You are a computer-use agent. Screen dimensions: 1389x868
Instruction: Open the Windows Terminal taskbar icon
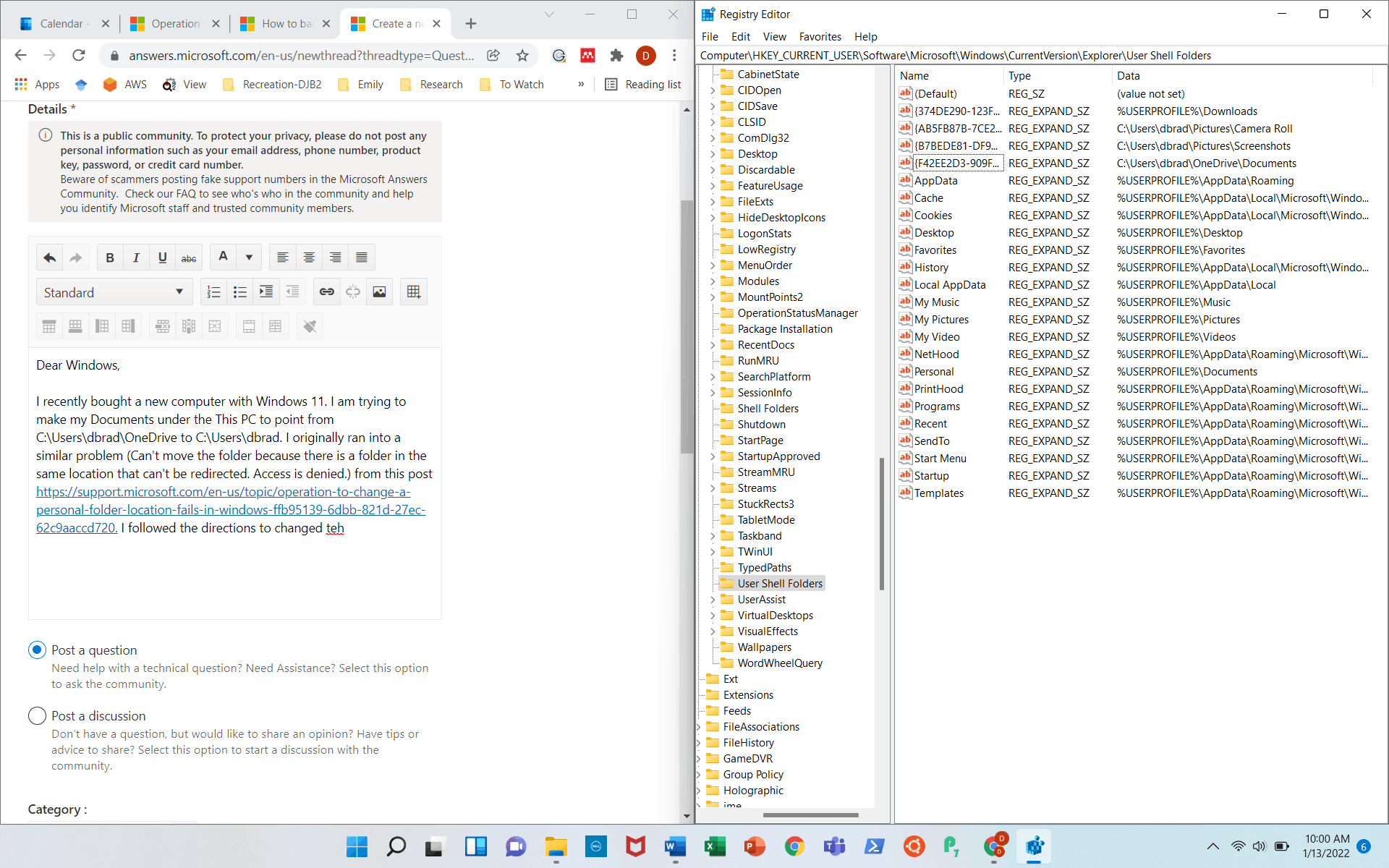coord(874,846)
